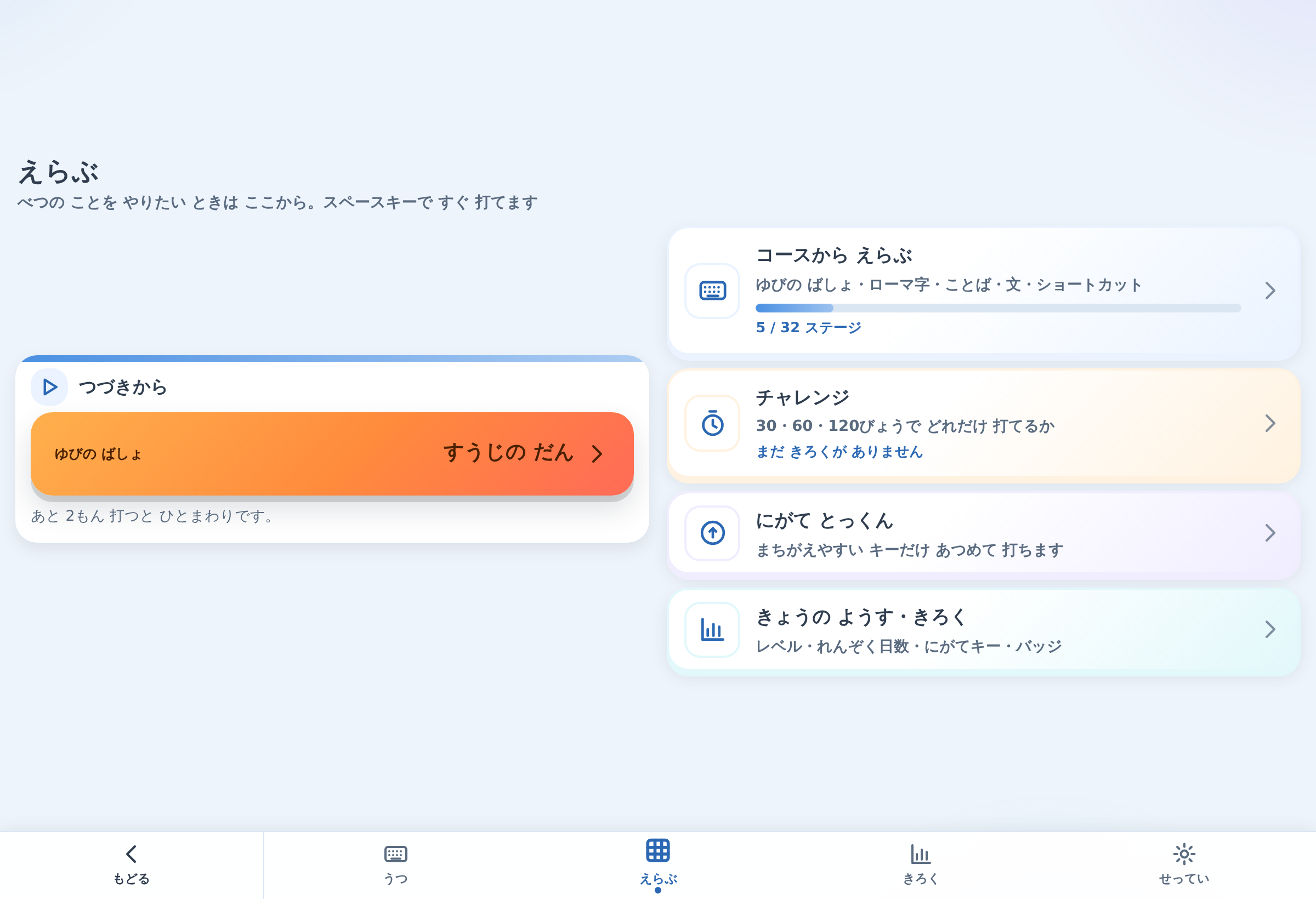This screenshot has width=1316, height=899.
Task: Click the sun gear icon above せってい
Action: click(1184, 854)
